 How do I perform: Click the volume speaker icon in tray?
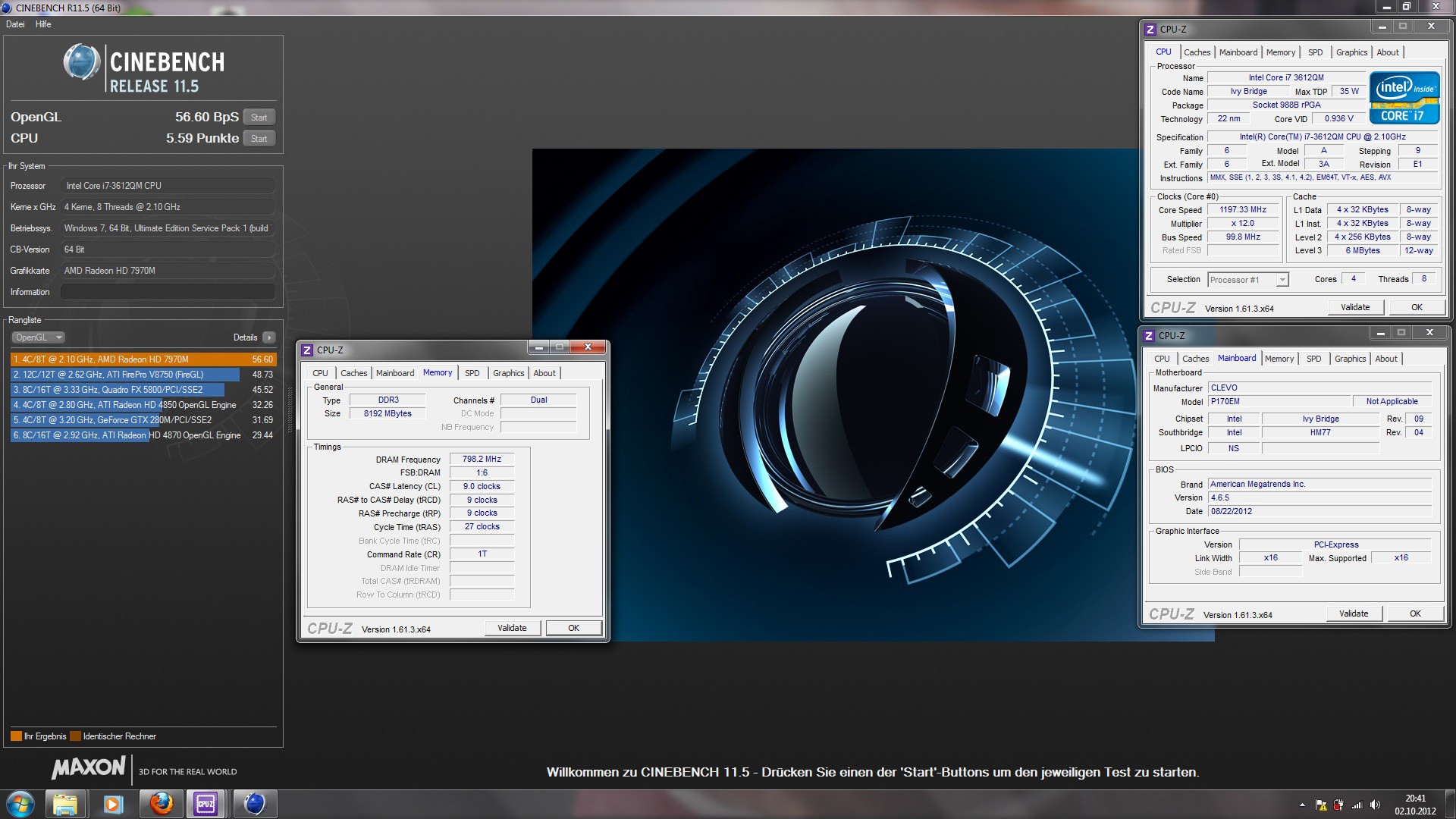tap(1375, 805)
